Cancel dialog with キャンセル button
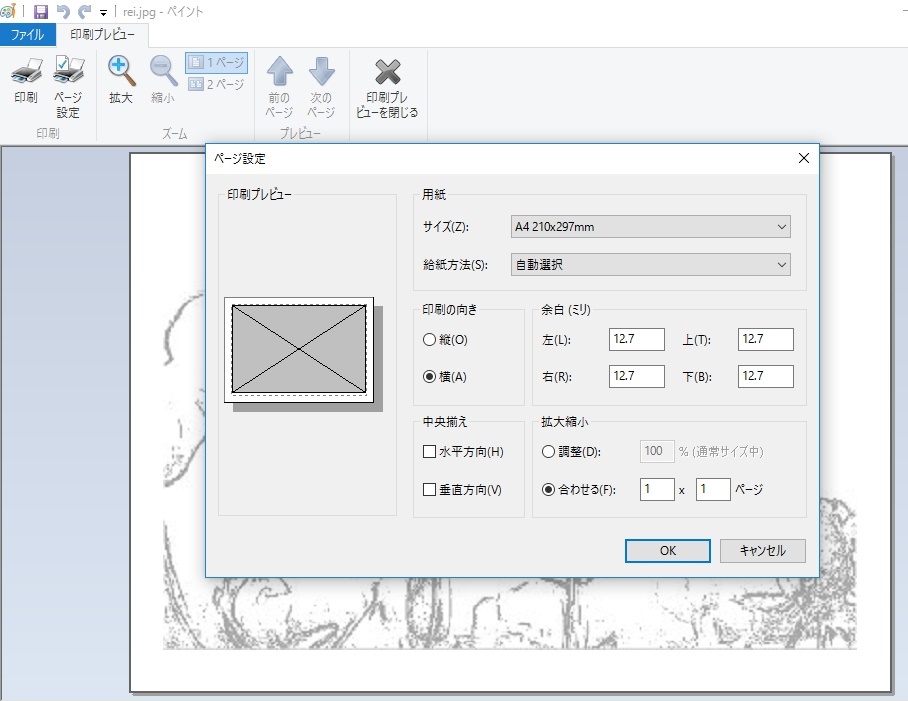The height and width of the screenshot is (701, 908). tap(763, 550)
